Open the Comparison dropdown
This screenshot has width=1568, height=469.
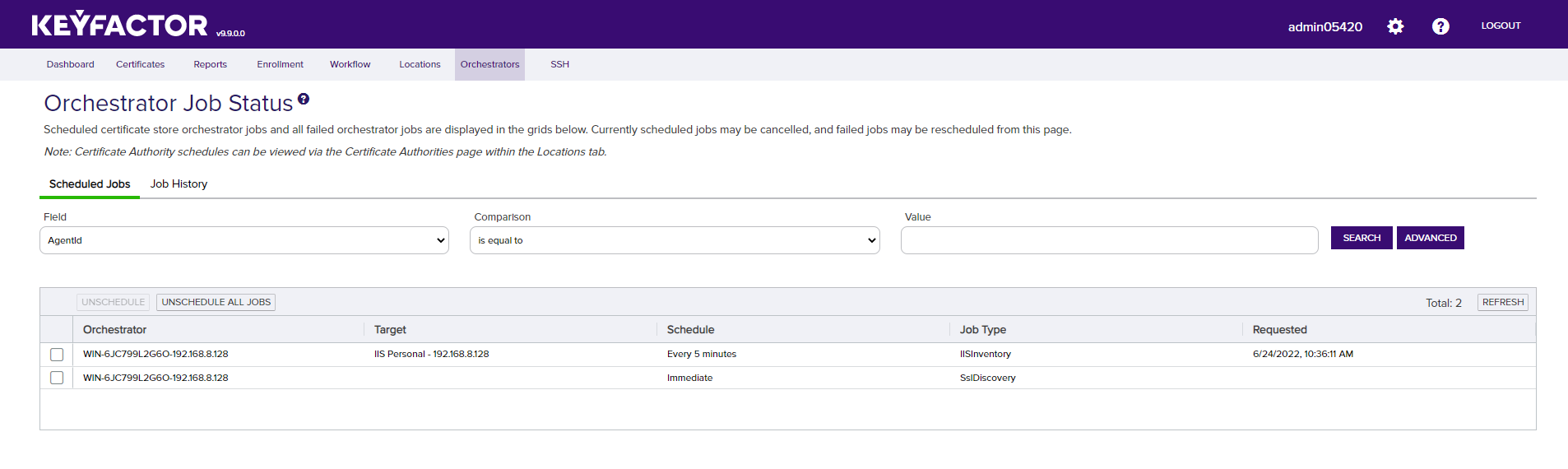675,240
